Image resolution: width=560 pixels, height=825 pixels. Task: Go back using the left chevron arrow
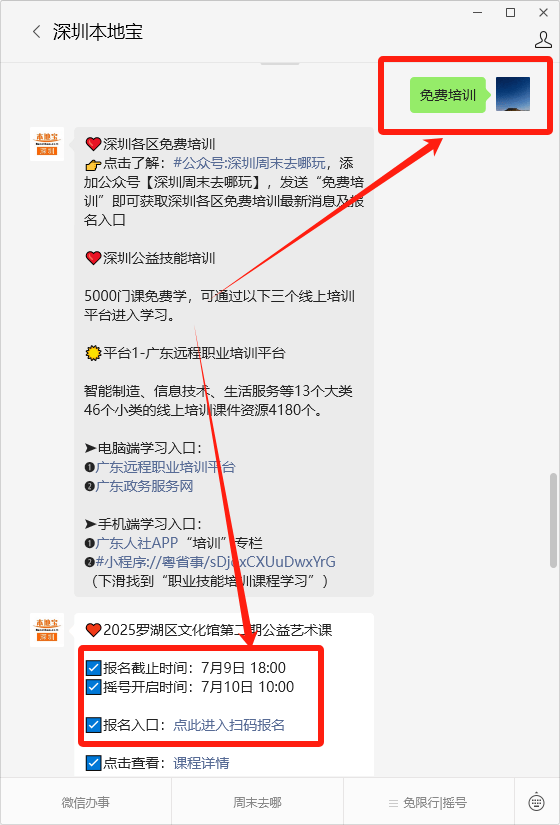coord(36,32)
